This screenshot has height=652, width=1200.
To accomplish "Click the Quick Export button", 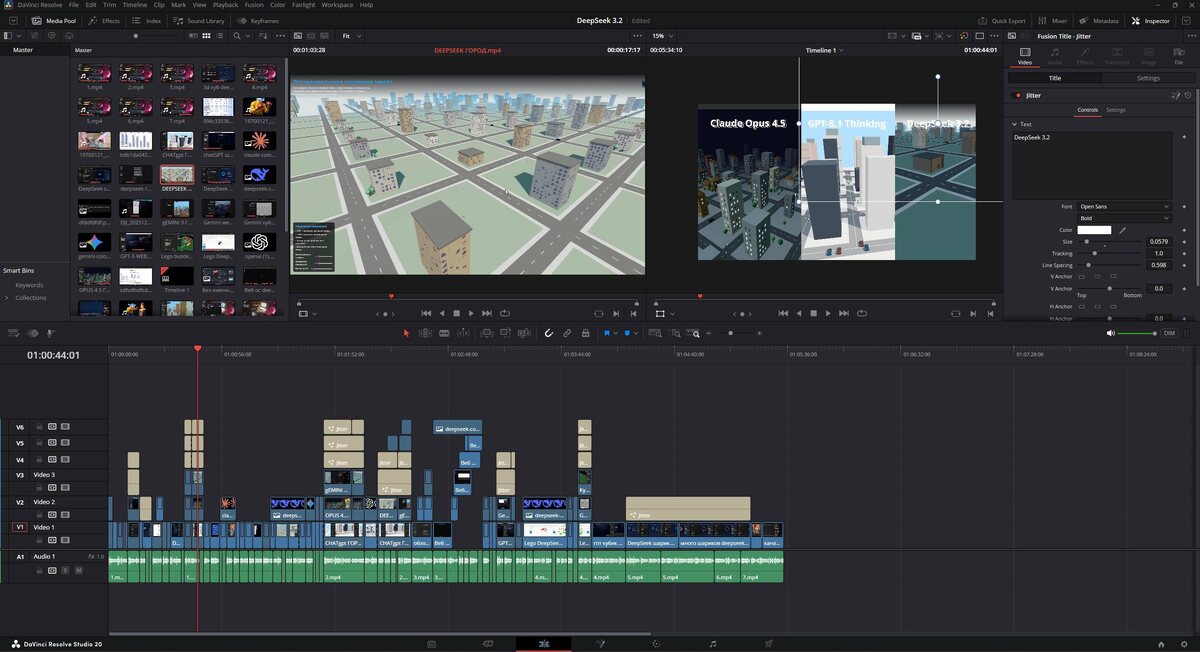I will click(x=1001, y=20).
